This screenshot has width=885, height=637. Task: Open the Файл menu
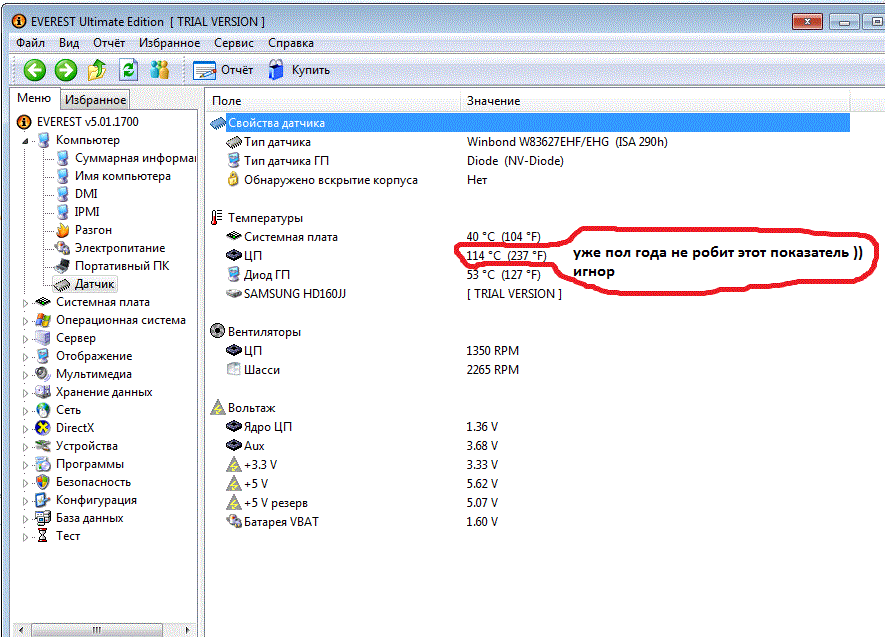[x=30, y=43]
